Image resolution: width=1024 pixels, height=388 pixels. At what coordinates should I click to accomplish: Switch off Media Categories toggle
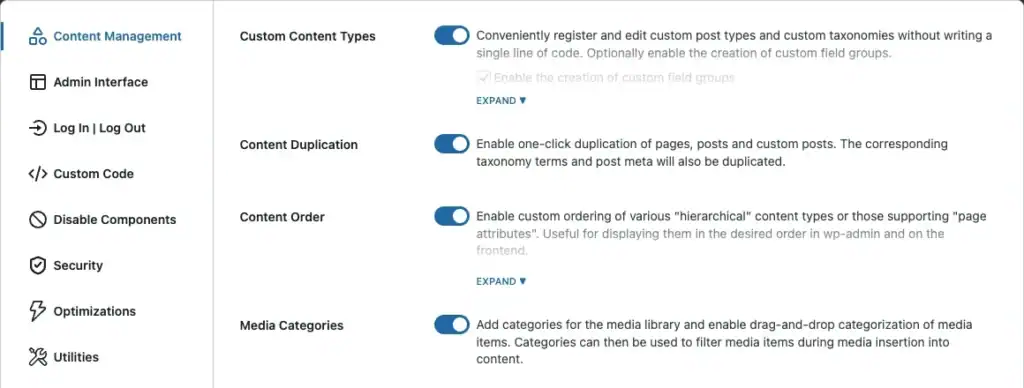click(452, 325)
